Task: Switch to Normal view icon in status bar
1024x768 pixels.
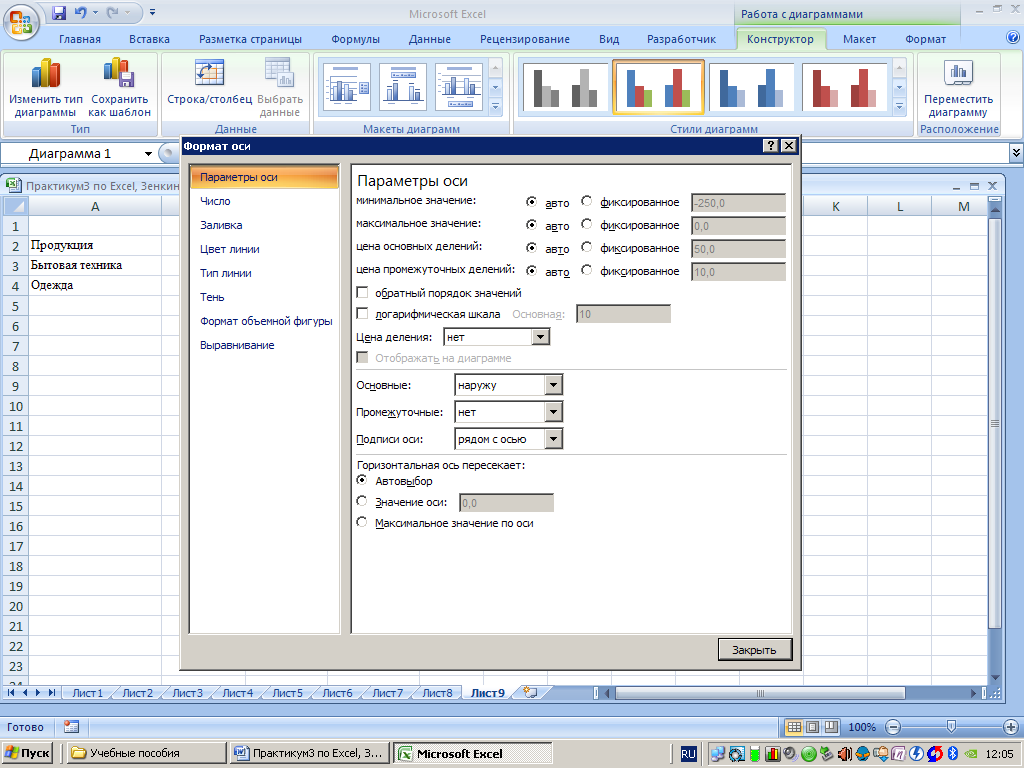Action: (x=793, y=727)
